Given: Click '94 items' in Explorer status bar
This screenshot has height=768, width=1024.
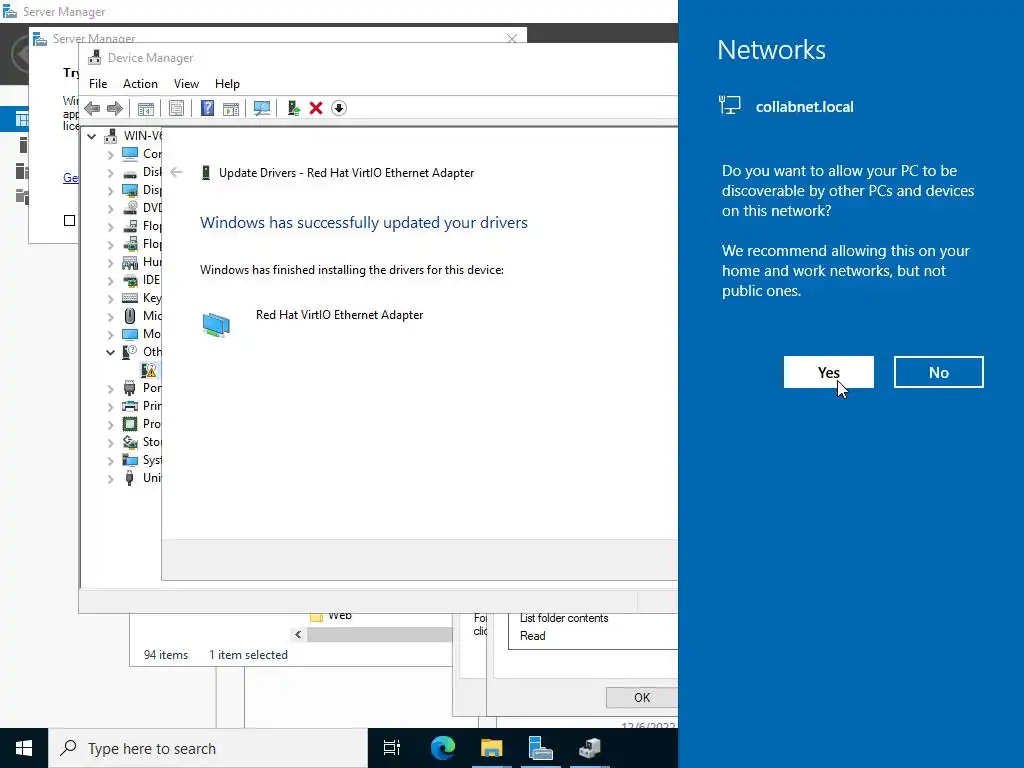Looking at the screenshot, I should click(166, 654).
